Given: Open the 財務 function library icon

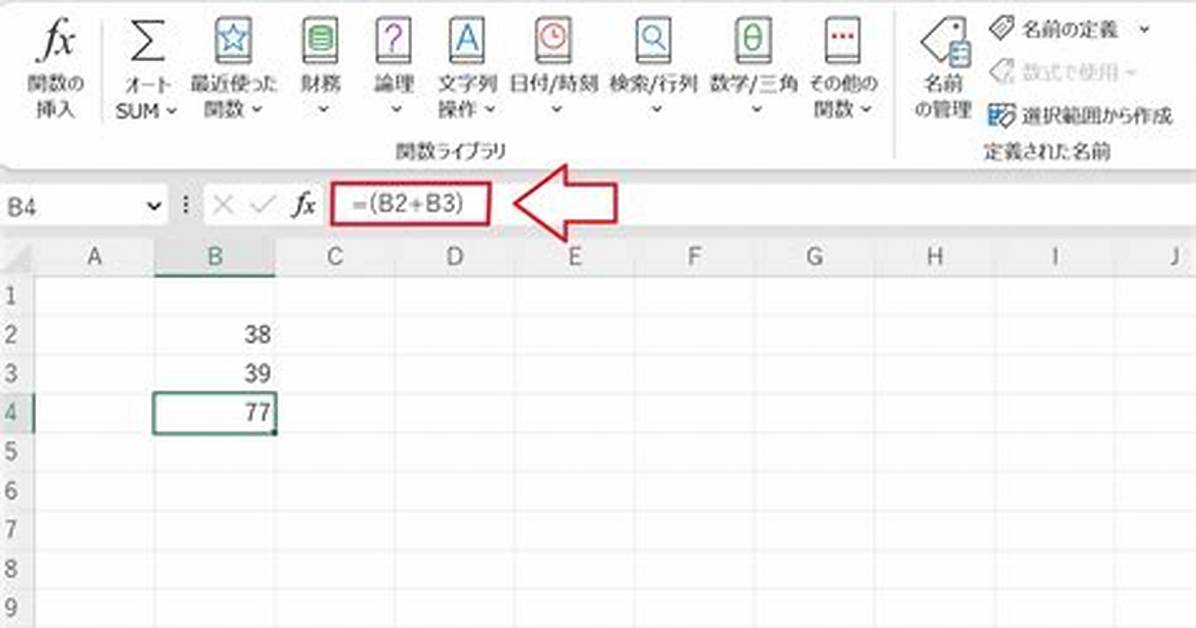Looking at the screenshot, I should (320, 40).
